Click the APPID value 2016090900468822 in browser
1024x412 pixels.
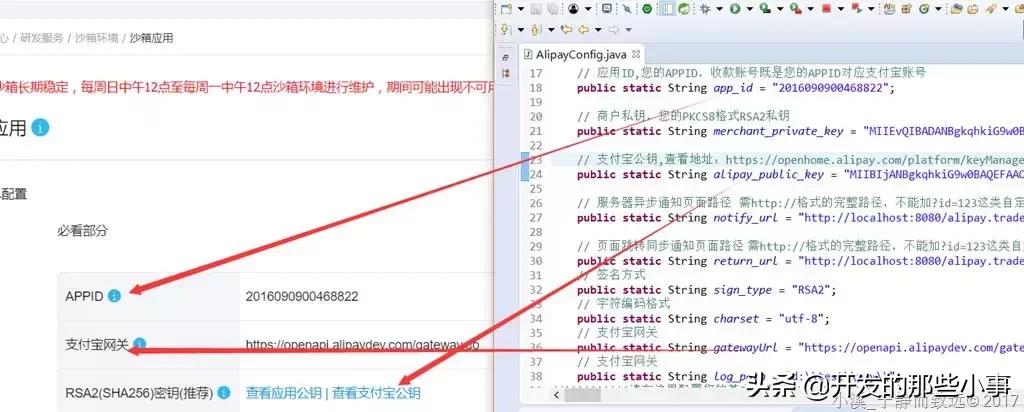tap(302, 296)
